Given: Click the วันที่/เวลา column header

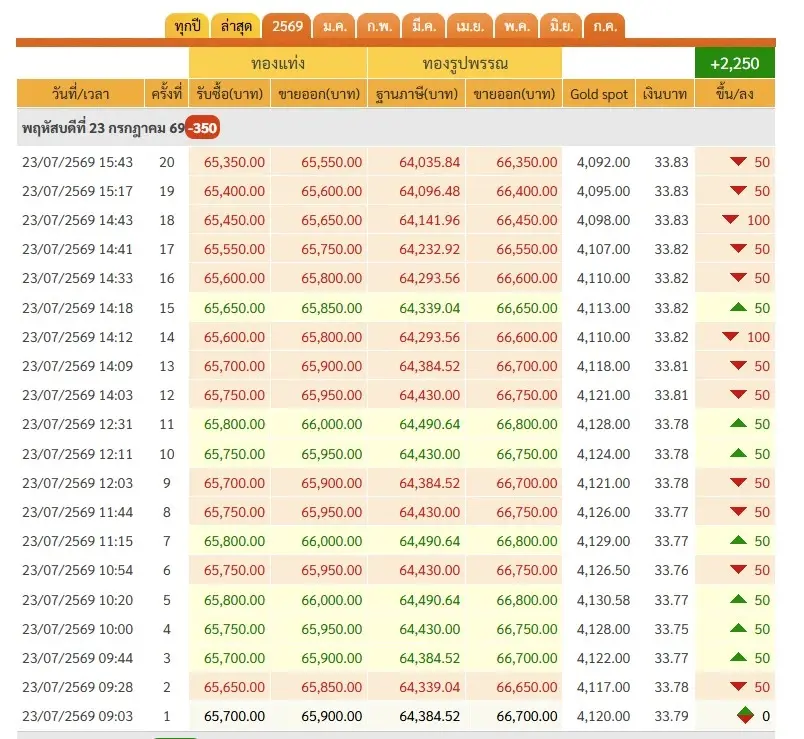Looking at the screenshot, I should 81,93.
